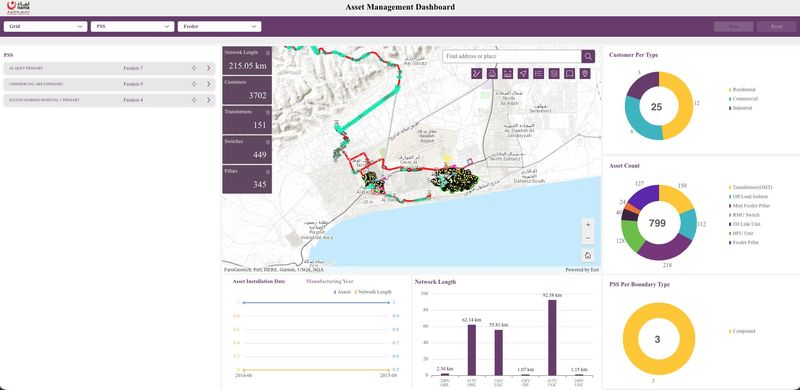Open the PSS dropdown filter

132,27
